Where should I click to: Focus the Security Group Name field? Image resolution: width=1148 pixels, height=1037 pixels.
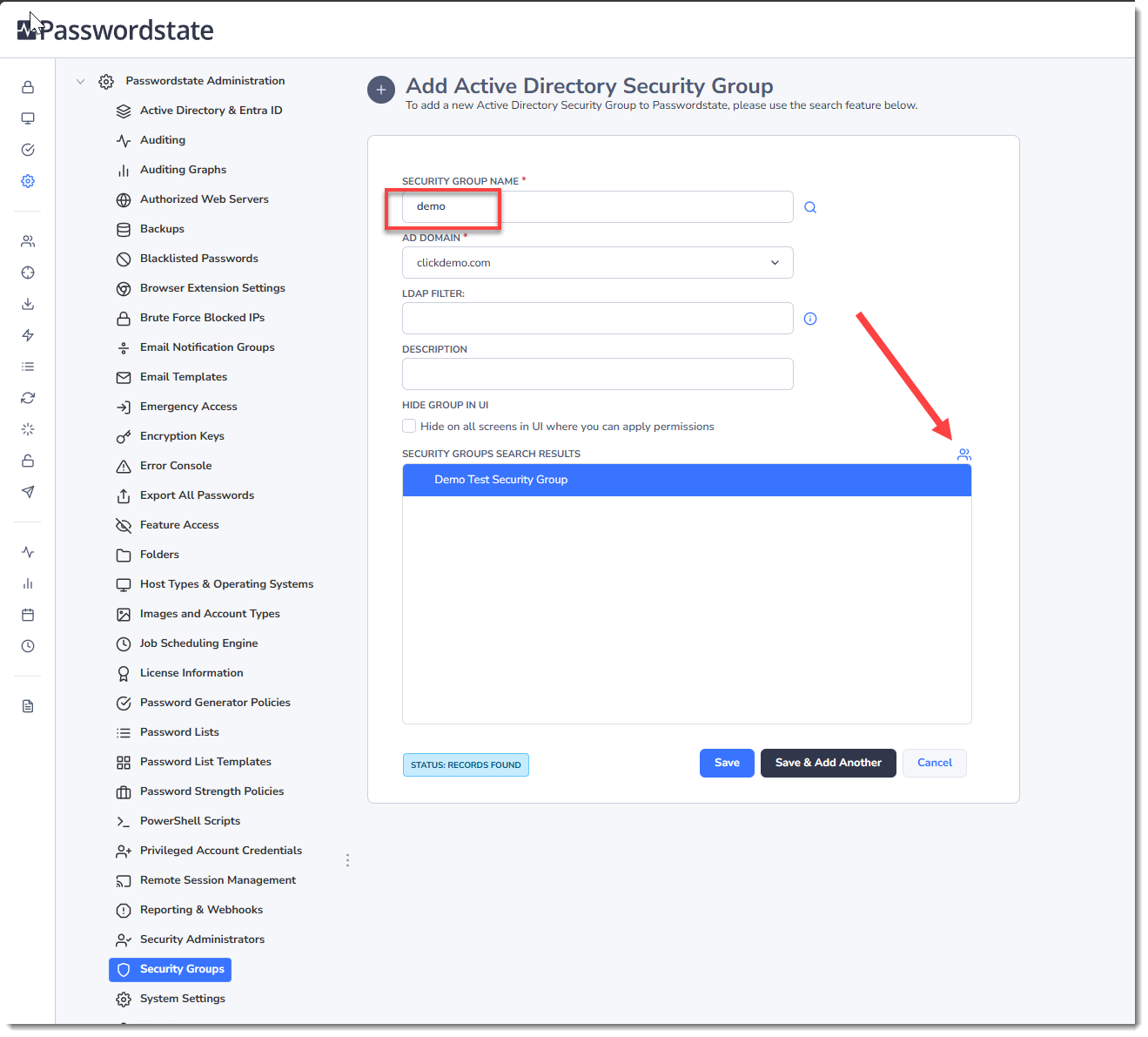coord(598,206)
